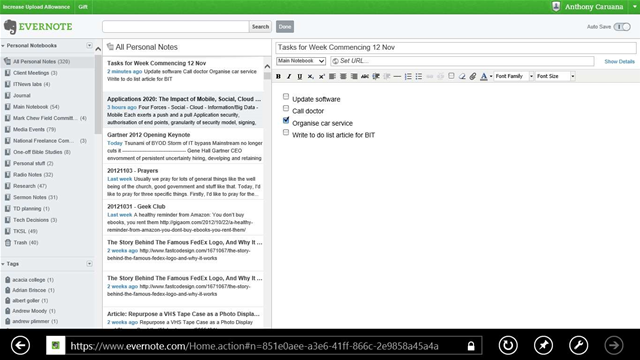The width and height of the screenshot is (640, 360).
Task: Click the Set URL field
Action: [462, 61]
